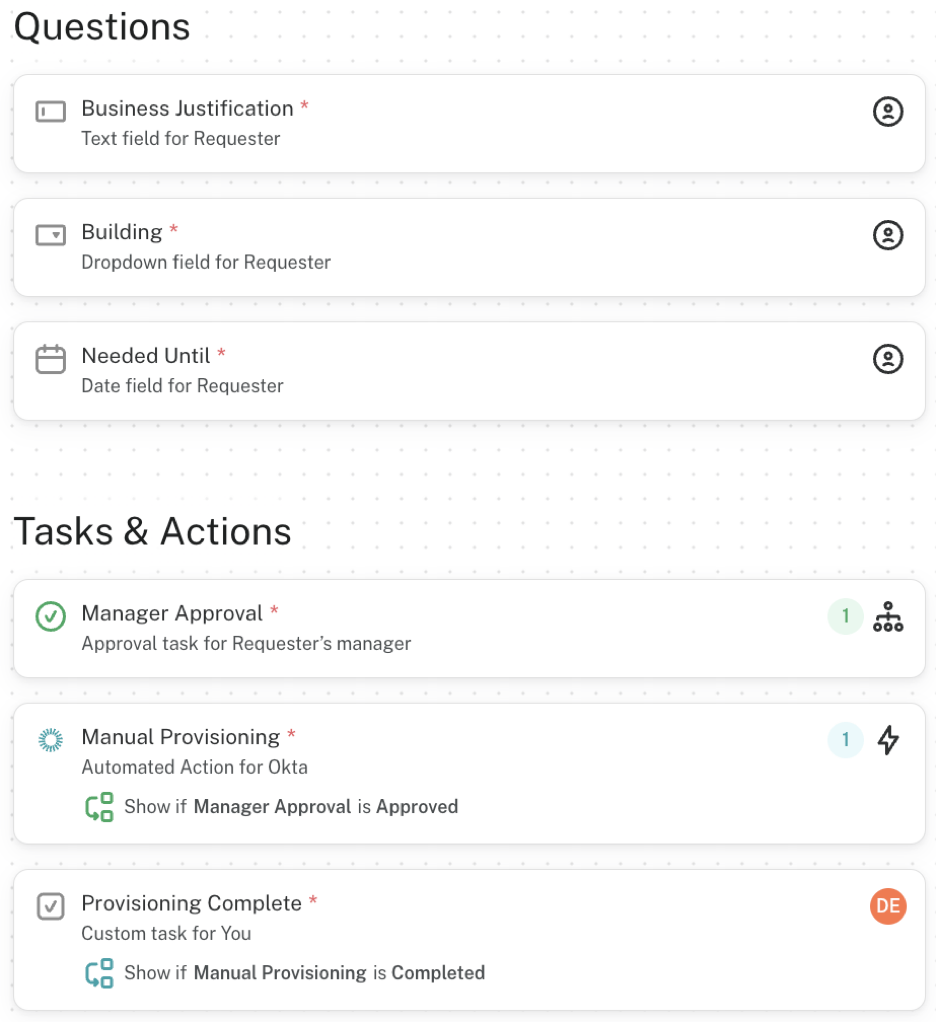Select the Needed Until question title
This screenshot has height=1022, width=936.
(146, 356)
